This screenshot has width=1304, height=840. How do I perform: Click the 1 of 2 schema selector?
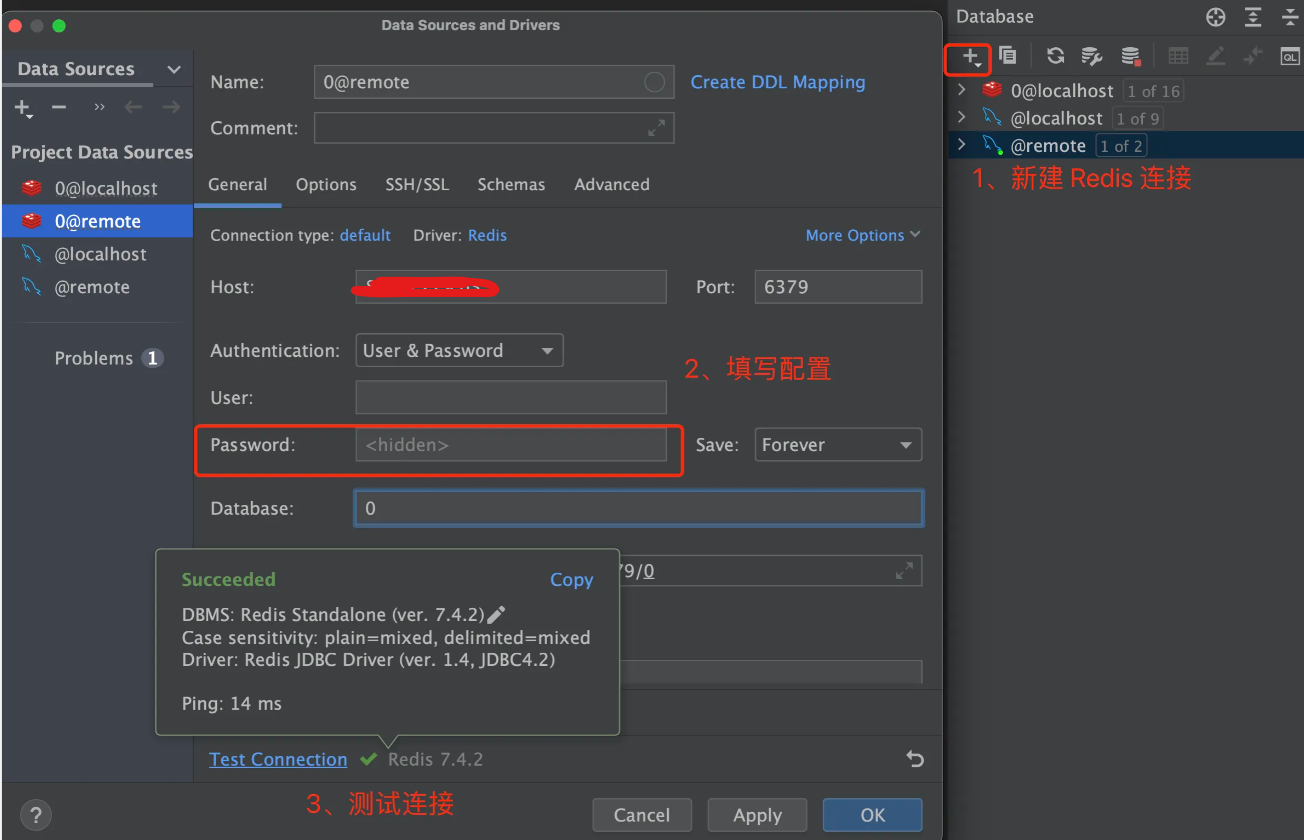tap(1121, 146)
